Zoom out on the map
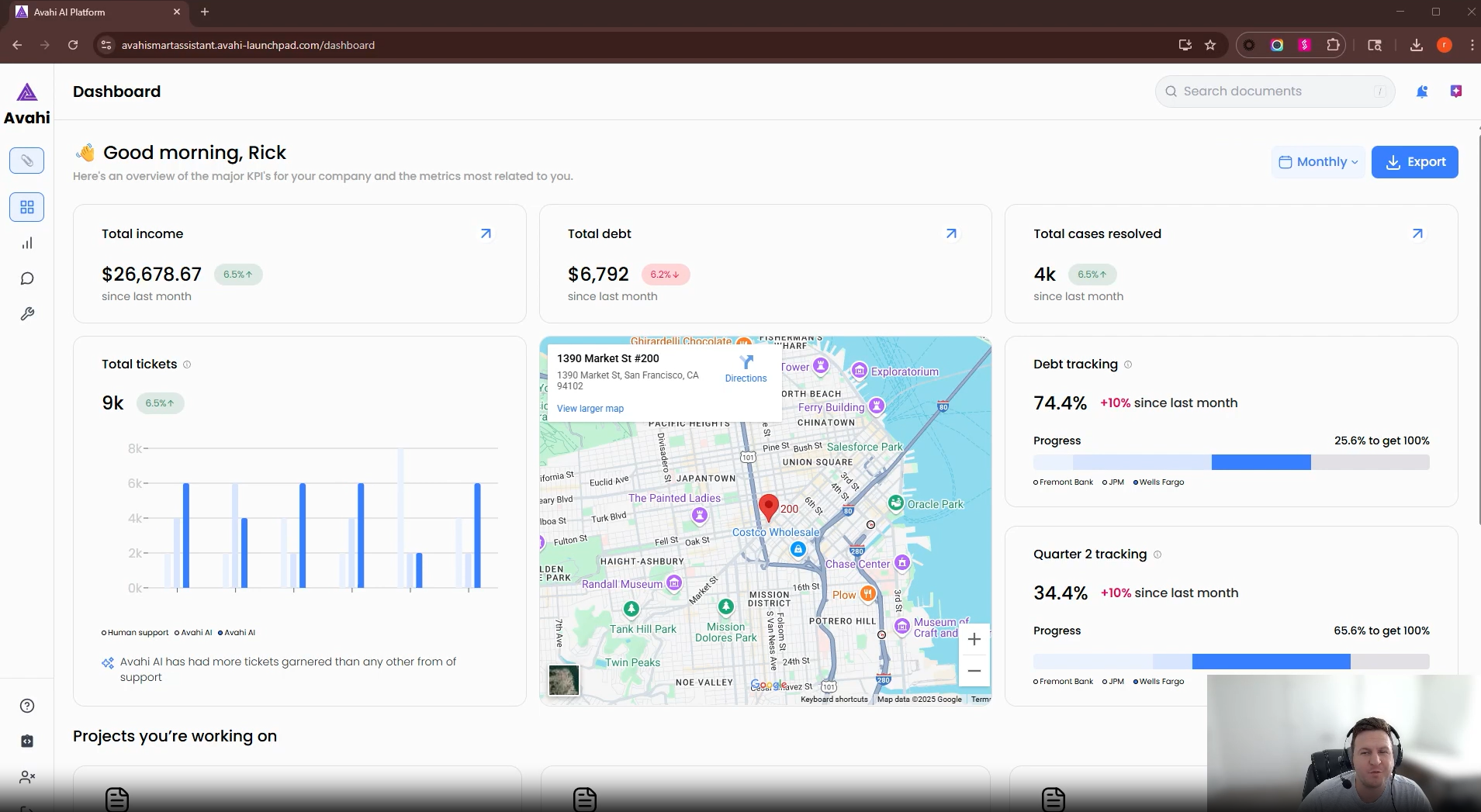The width and height of the screenshot is (1481, 812). 974,671
